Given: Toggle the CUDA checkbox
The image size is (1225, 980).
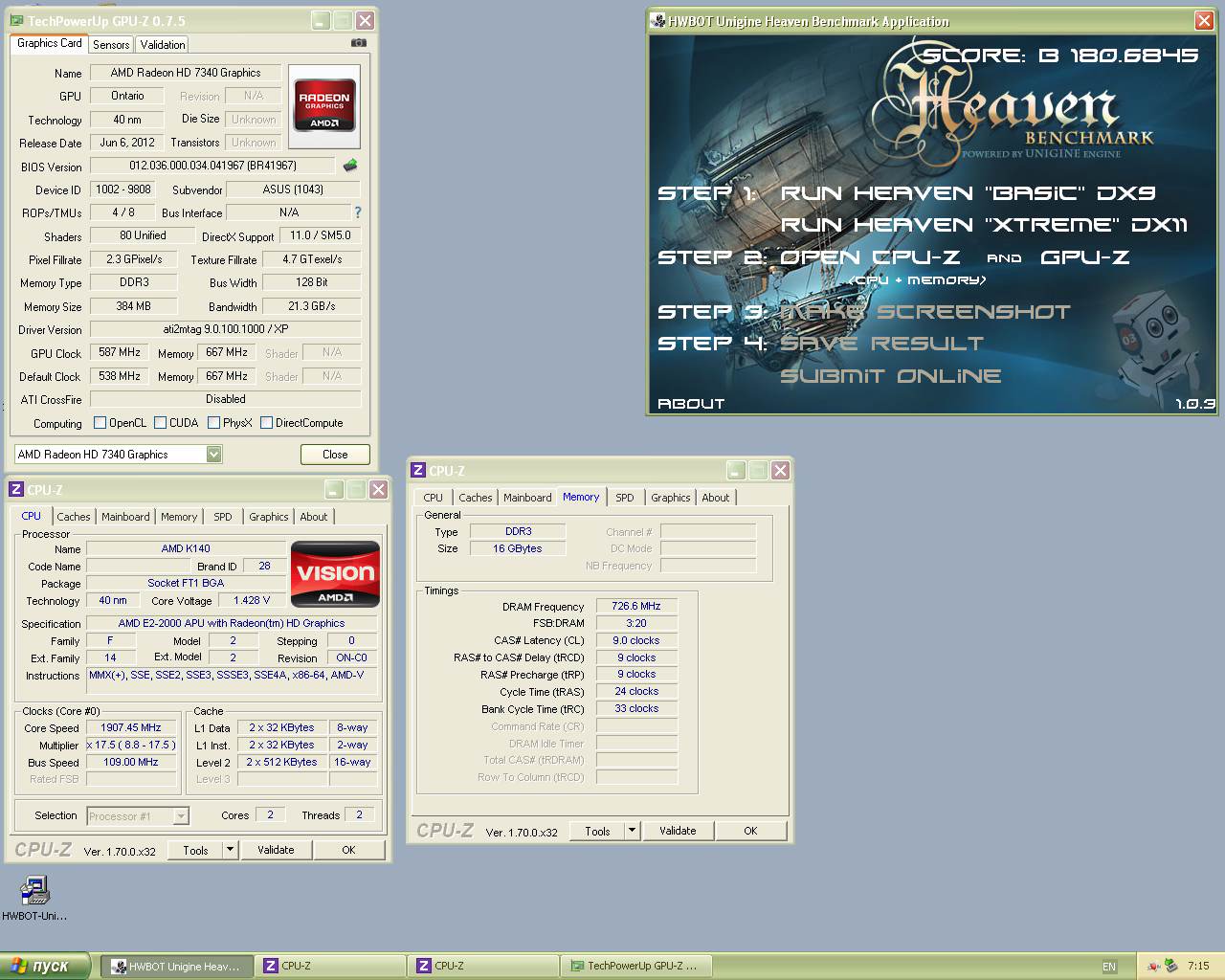Looking at the screenshot, I should [x=161, y=422].
